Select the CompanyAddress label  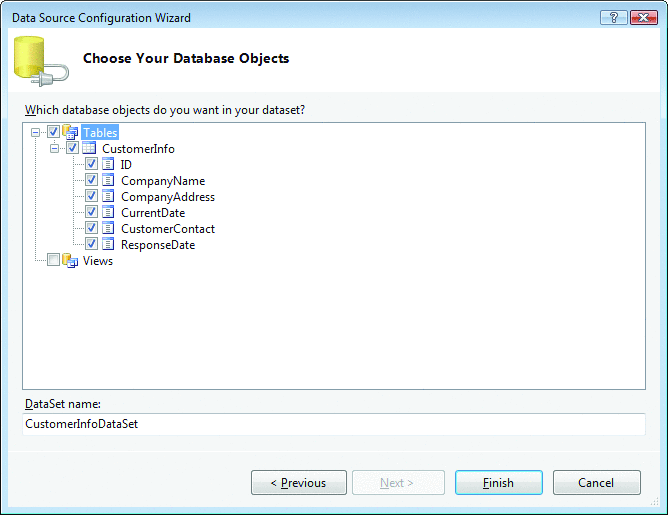168,197
